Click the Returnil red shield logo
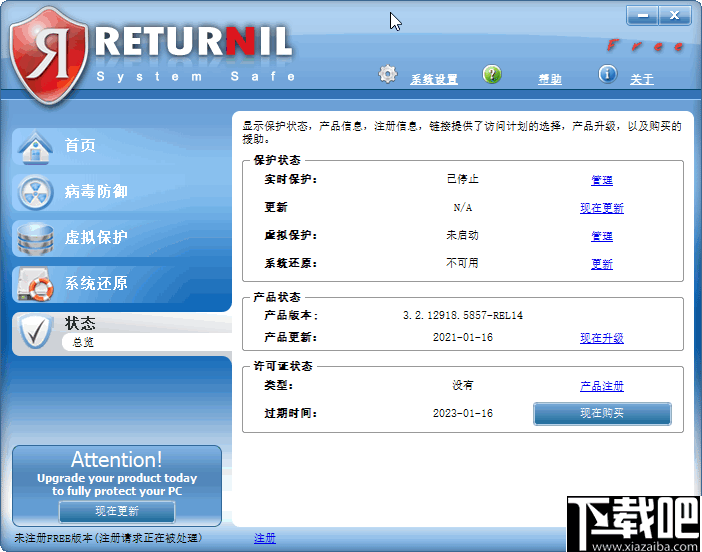This screenshot has height=552, width=702. pyautogui.click(x=48, y=56)
